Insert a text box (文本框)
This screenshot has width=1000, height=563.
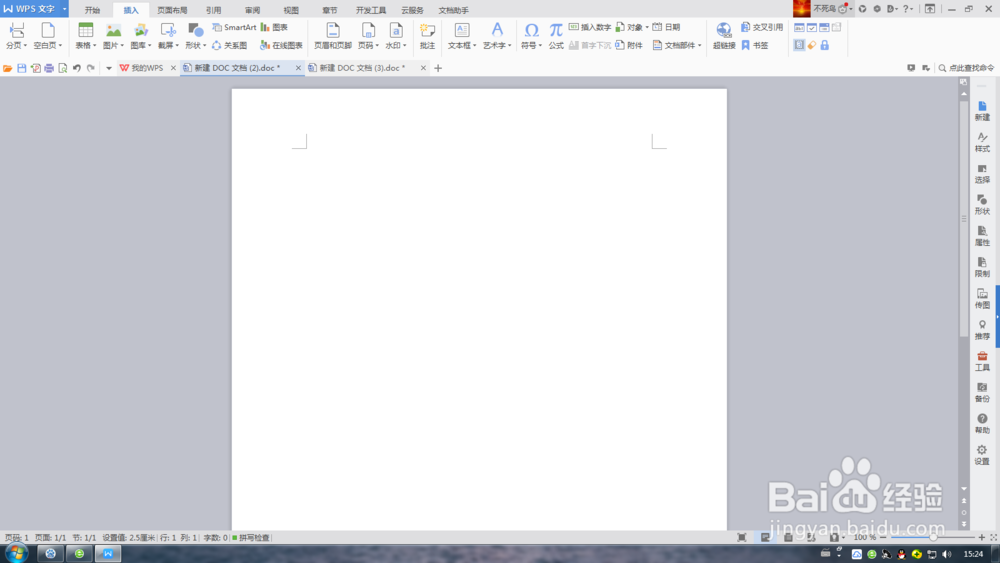tap(462, 35)
